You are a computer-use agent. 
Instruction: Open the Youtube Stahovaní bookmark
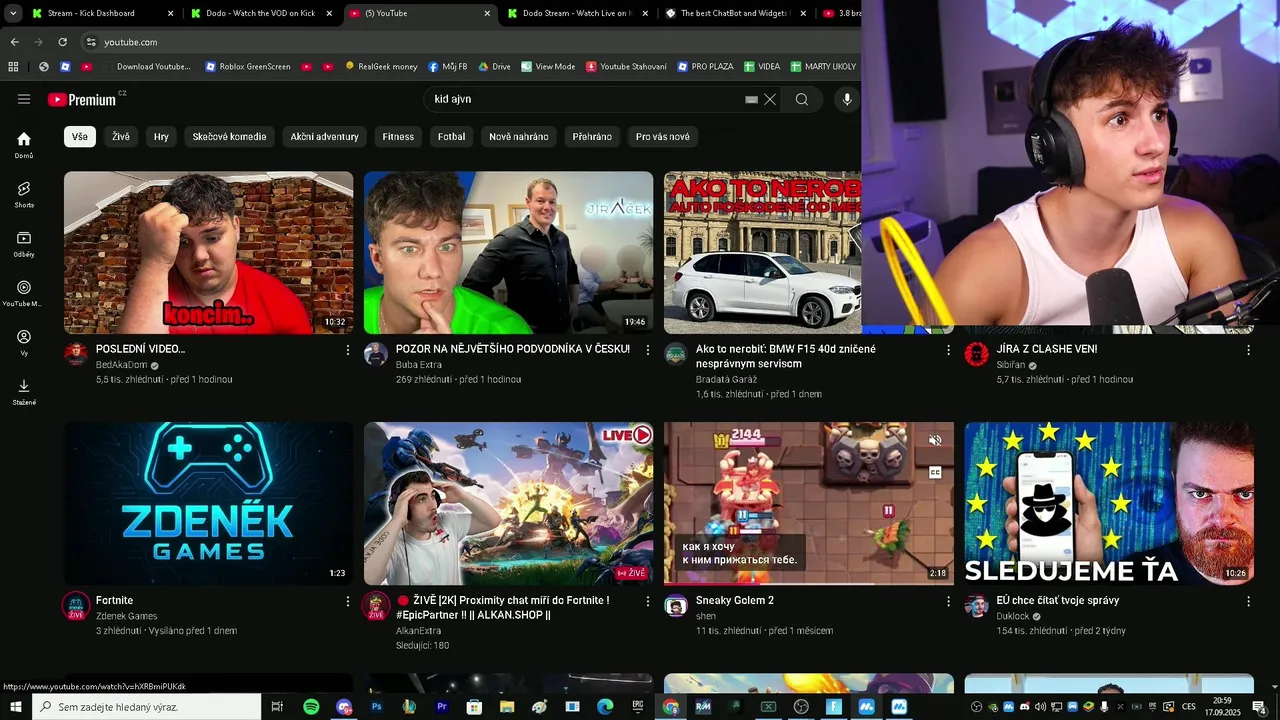[x=626, y=66]
